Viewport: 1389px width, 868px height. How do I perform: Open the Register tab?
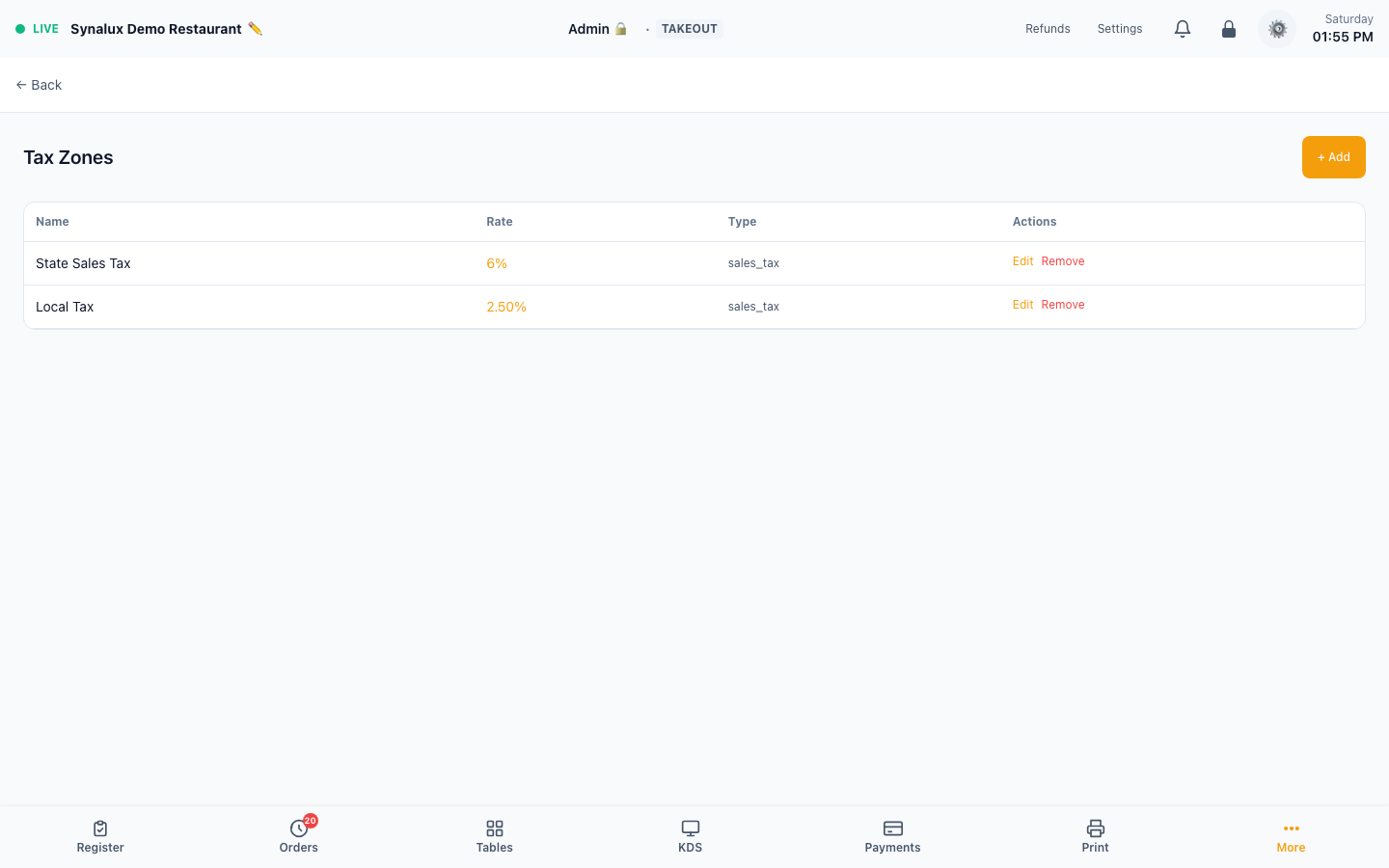pos(100,836)
